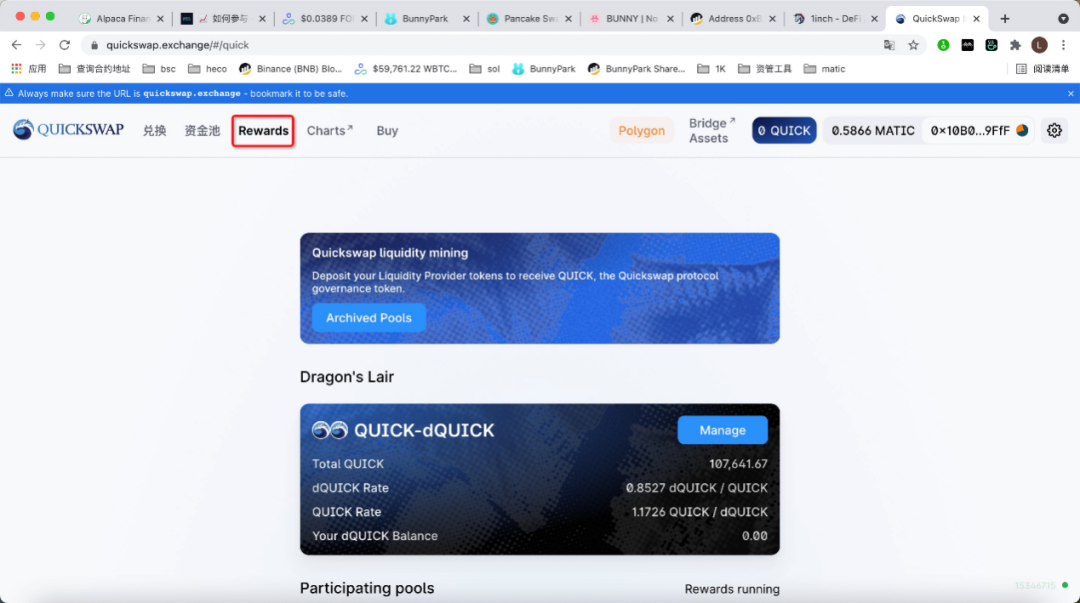Click the black square extension icon
Screen dimensions: 1080x603
pyautogui.click(x=967, y=45)
